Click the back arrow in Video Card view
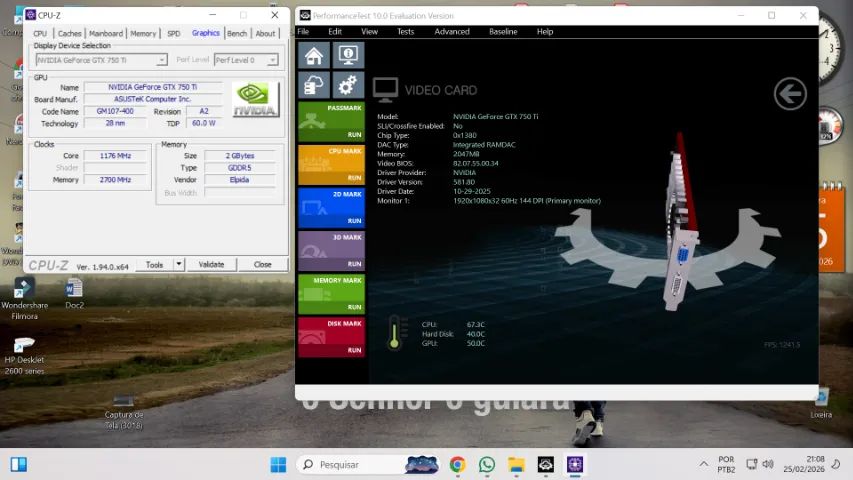The image size is (853, 480). coord(790,94)
